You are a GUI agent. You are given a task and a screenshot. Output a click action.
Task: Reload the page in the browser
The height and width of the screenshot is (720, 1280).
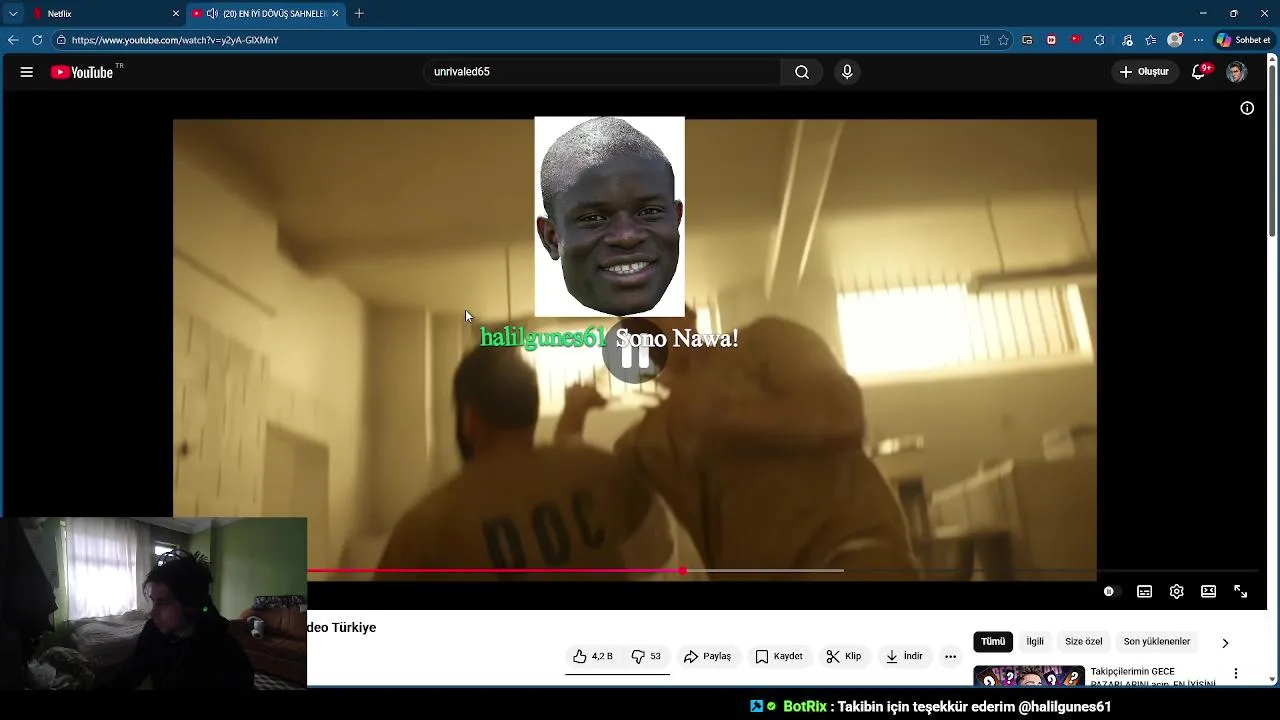click(37, 40)
